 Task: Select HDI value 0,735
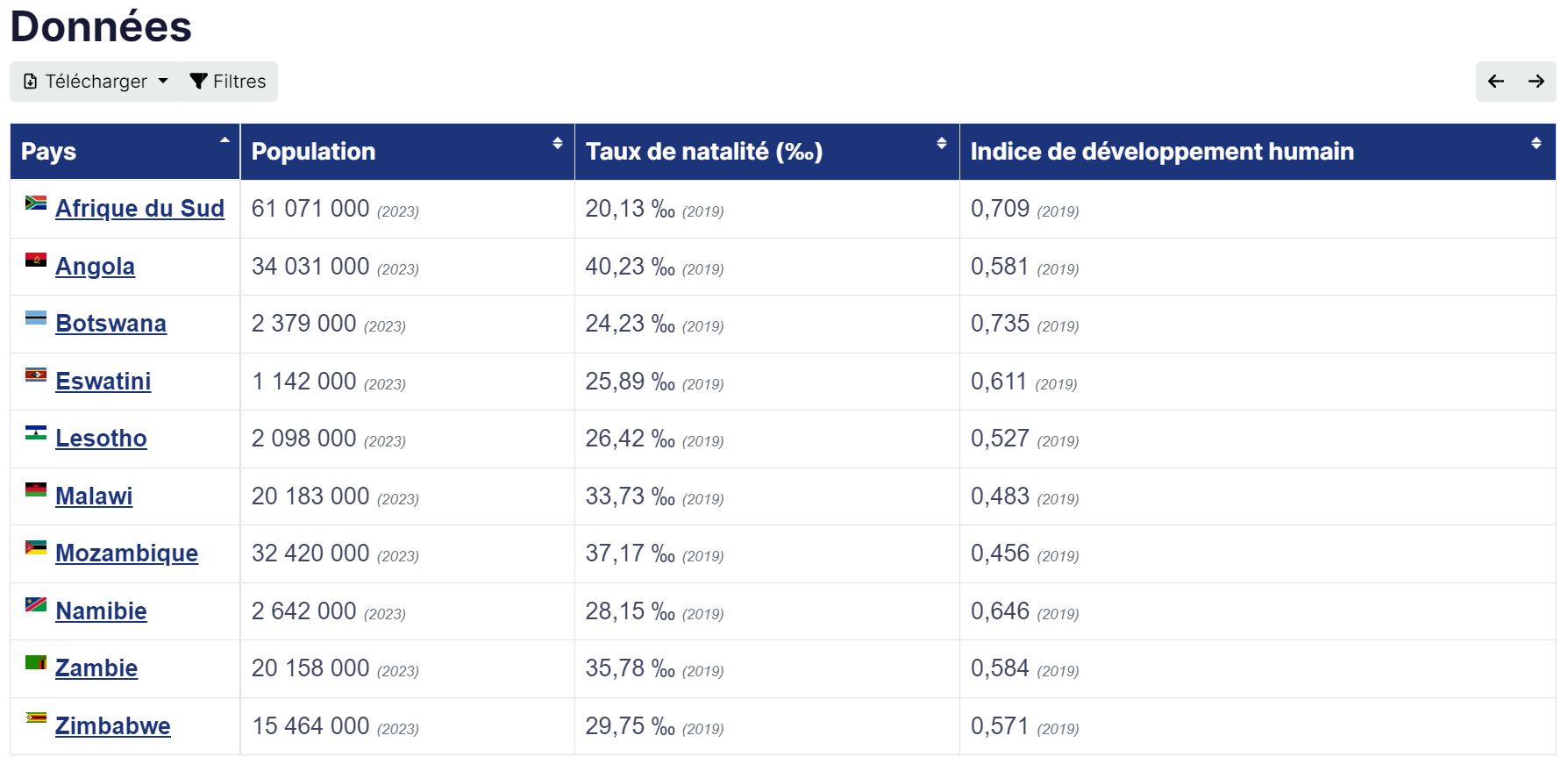(1000, 324)
